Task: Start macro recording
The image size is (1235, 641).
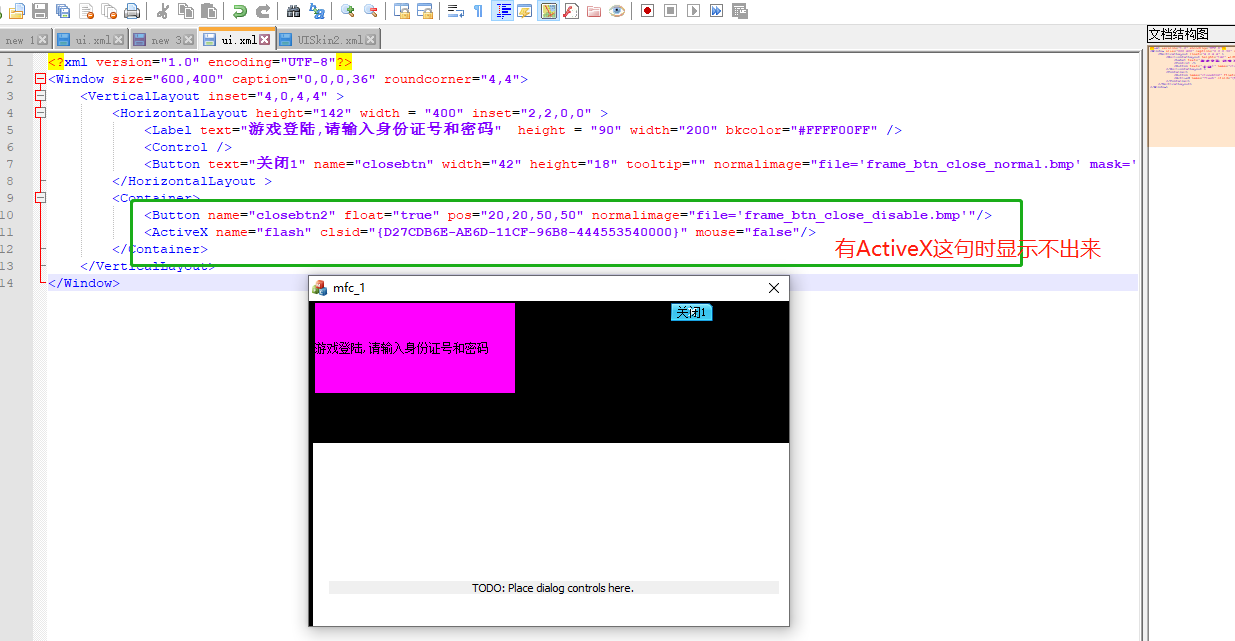Action: pos(647,11)
